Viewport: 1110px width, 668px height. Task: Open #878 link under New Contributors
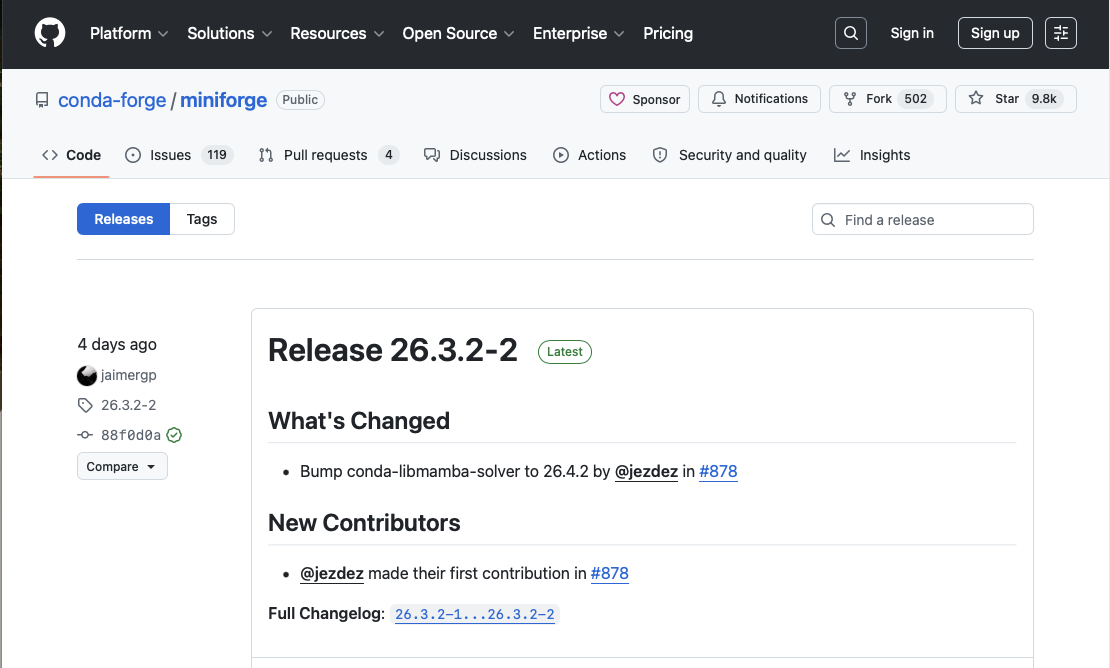pos(610,573)
